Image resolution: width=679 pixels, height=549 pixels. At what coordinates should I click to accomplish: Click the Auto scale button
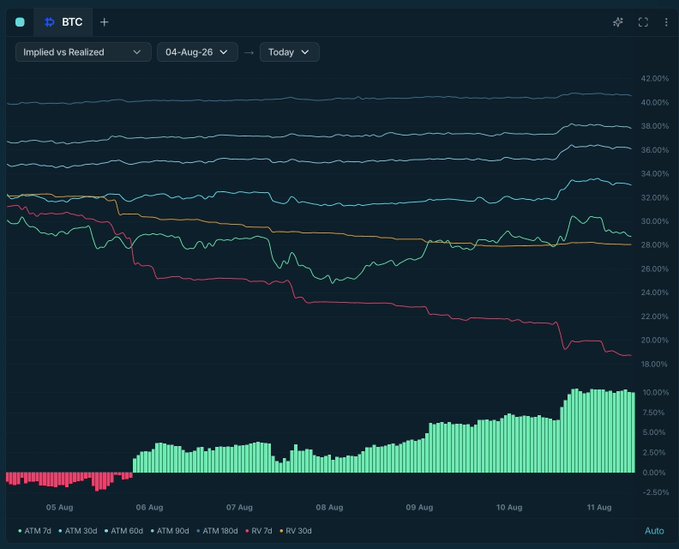click(654, 531)
